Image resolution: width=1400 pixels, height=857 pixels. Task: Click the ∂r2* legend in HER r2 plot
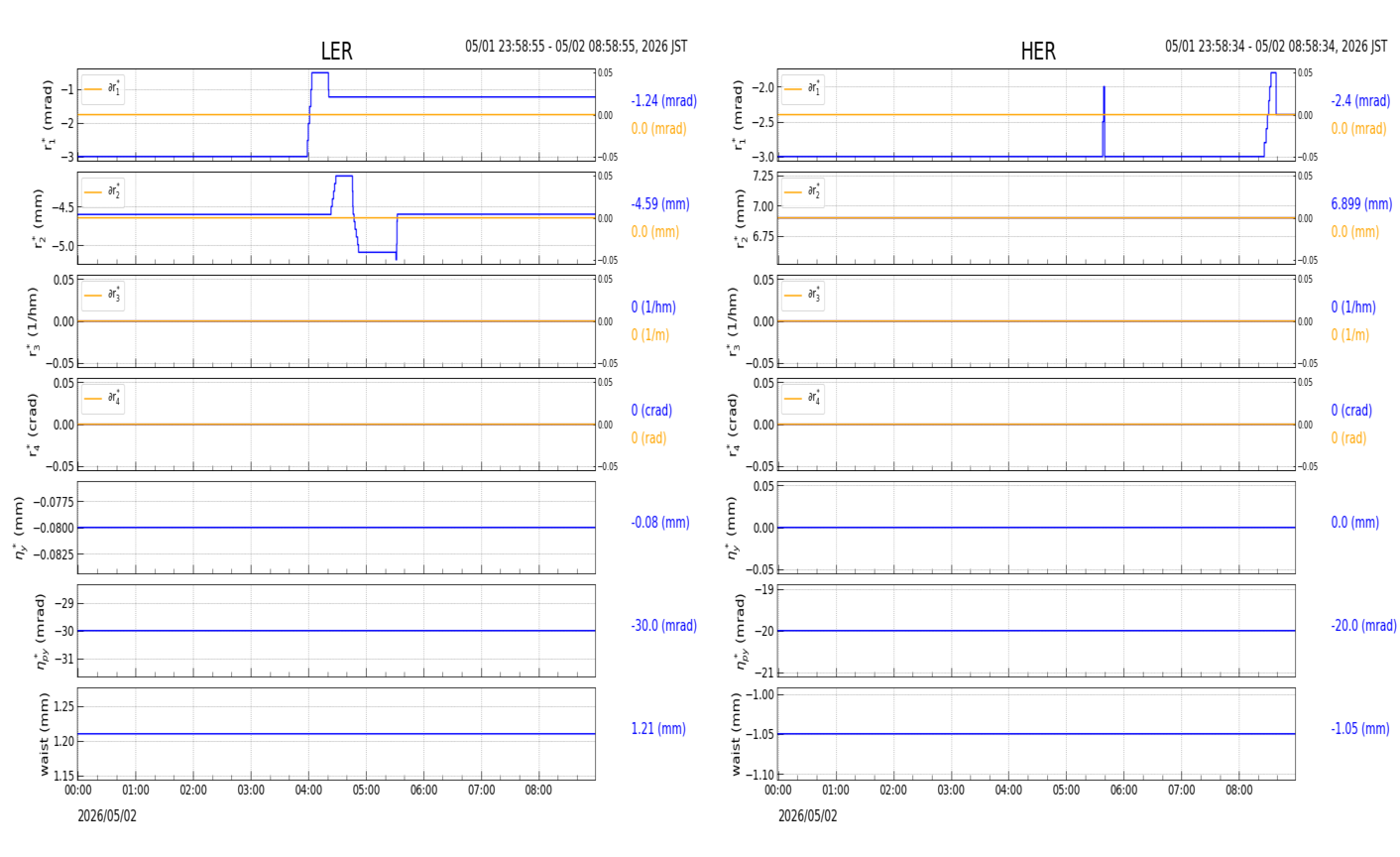point(802,191)
